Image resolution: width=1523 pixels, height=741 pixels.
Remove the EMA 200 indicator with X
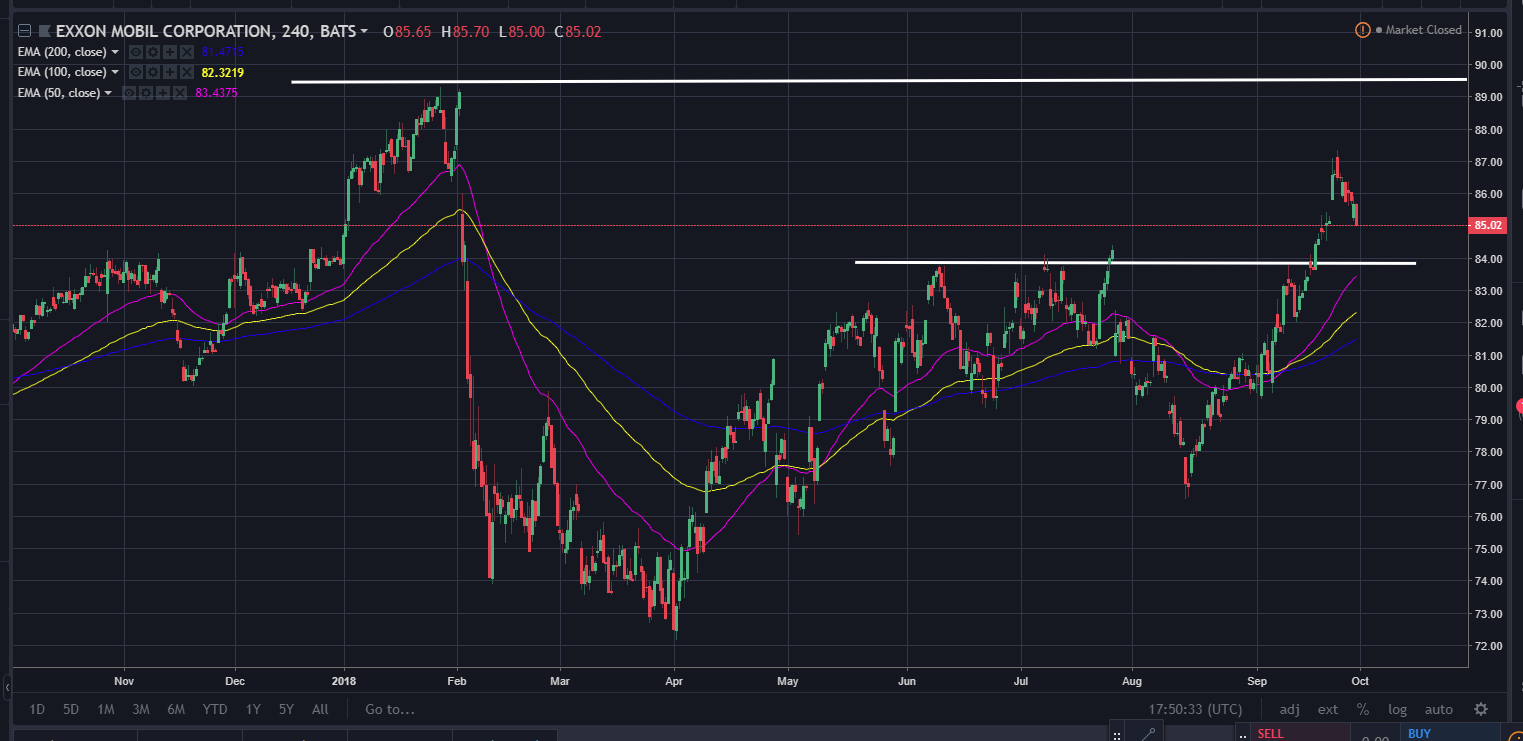[x=186, y=52]
